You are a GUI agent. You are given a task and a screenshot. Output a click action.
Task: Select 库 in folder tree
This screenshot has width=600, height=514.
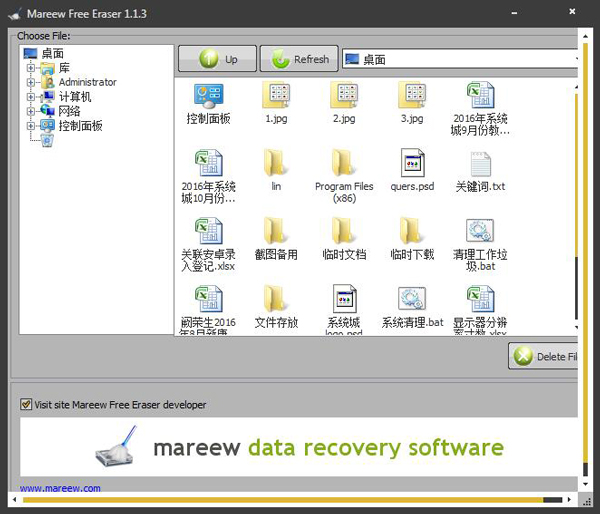(x=55, y=68)
